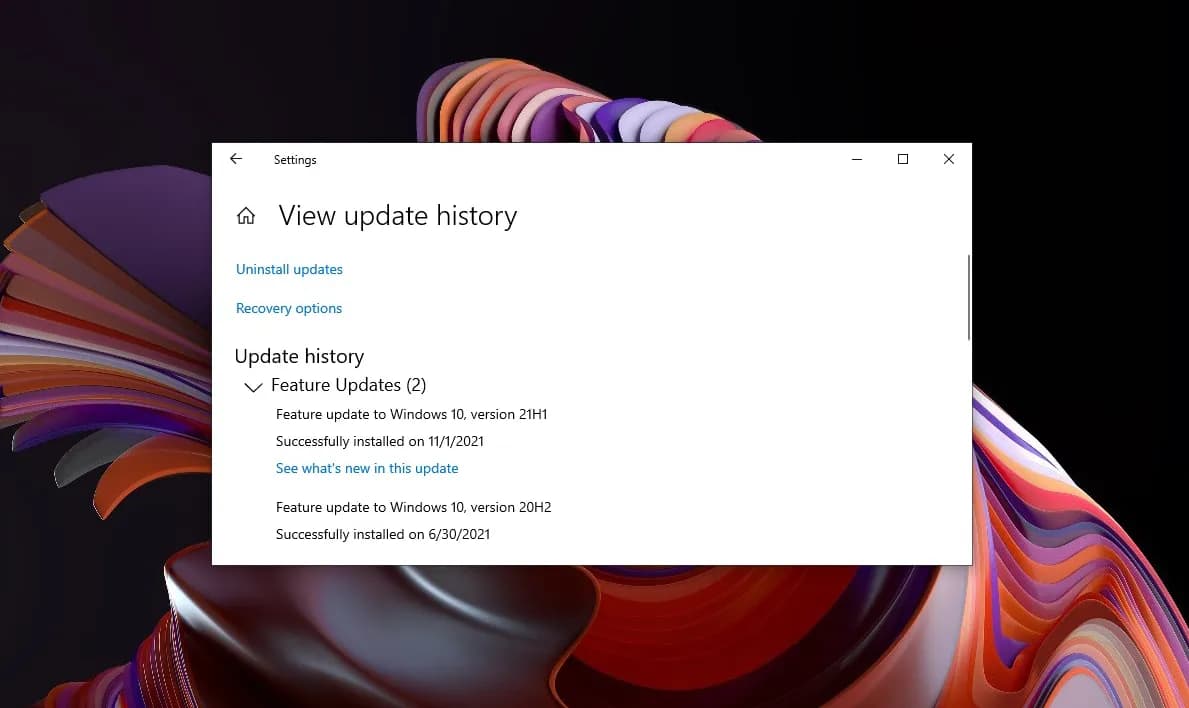Go back using the Settings back arrow
The image size is (1189, 708).
[x=236, y=159]
